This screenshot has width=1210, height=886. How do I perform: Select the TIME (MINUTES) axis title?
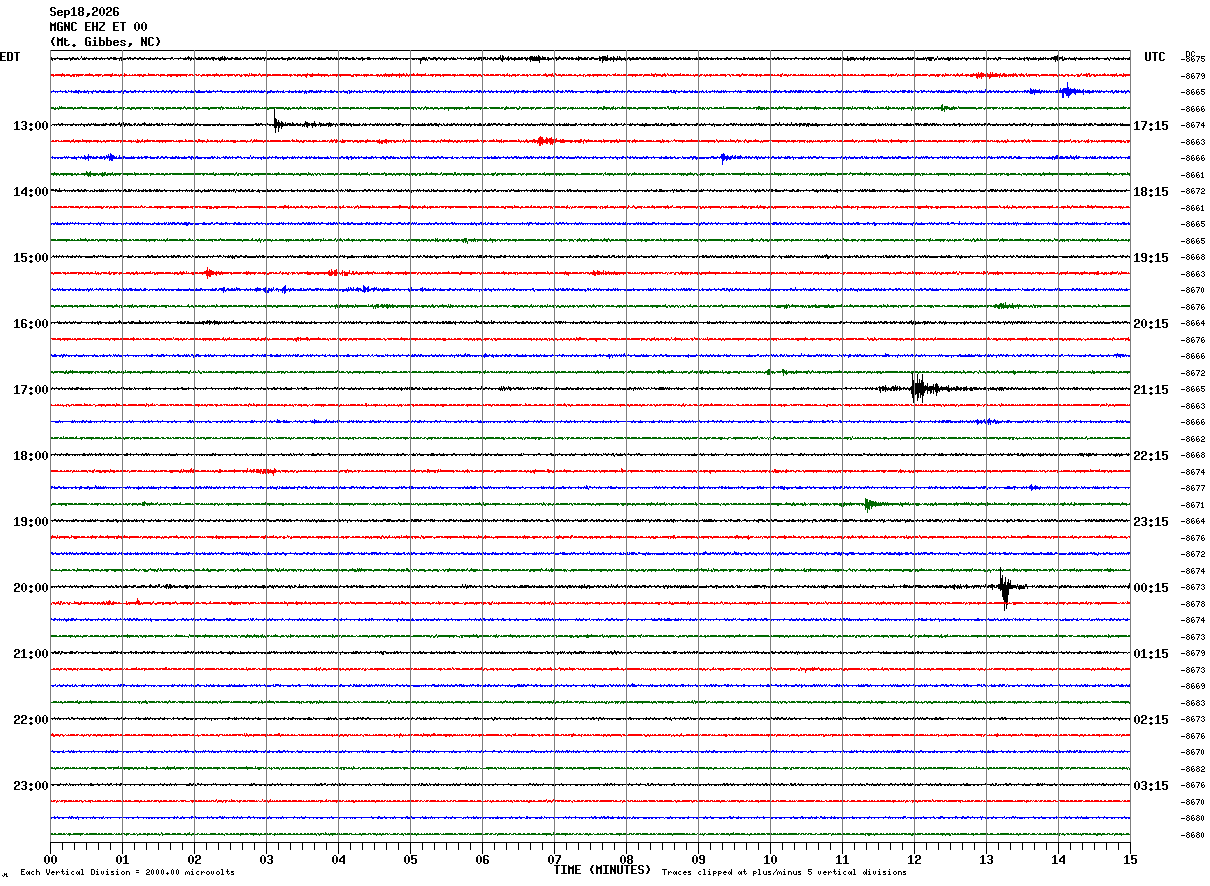tap(602, 870)
